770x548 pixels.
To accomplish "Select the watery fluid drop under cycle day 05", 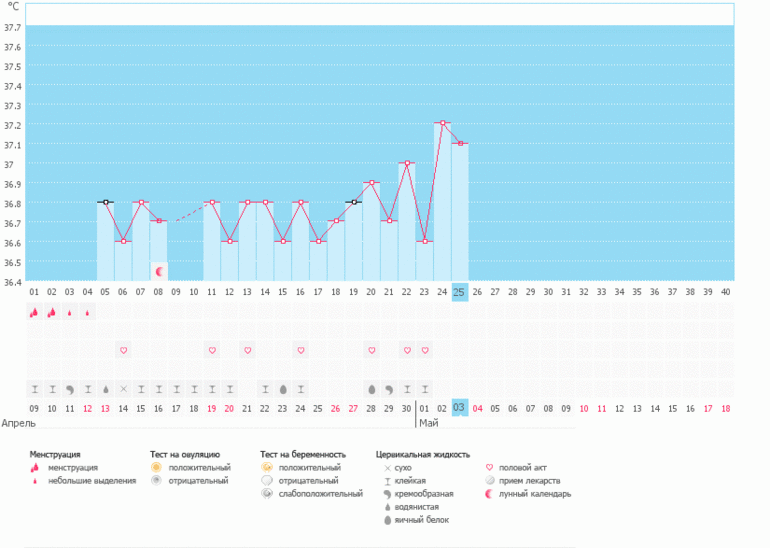I will (x=106, y=390).
